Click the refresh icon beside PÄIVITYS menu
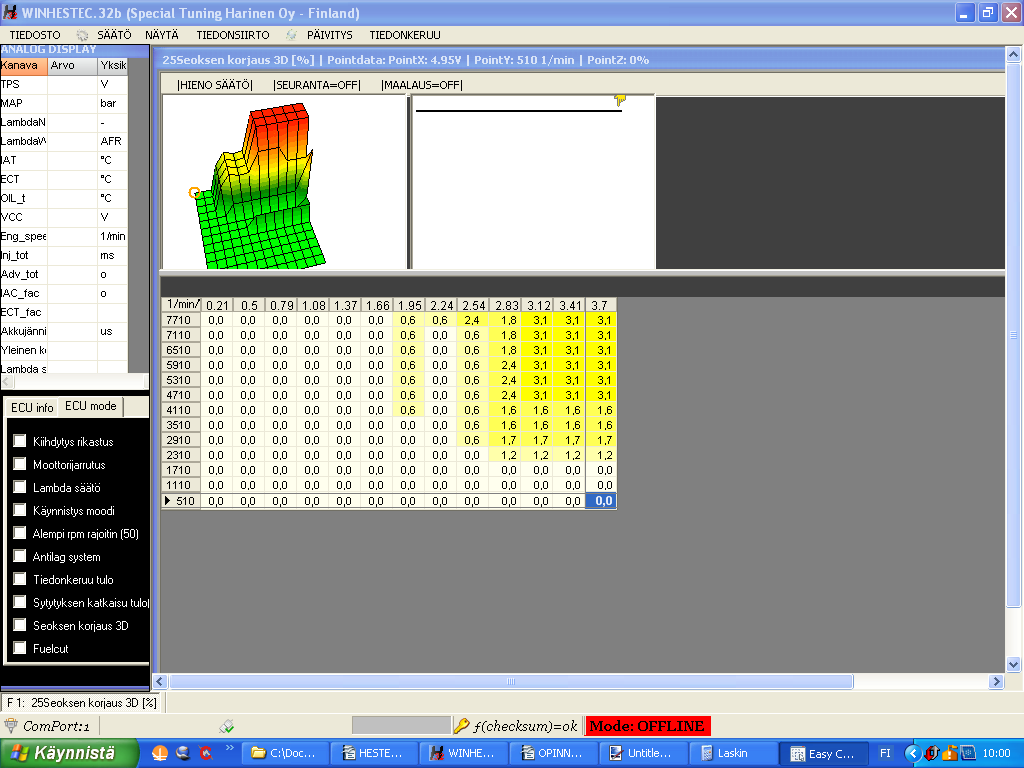This screenshot has width=1024, height=768. click(291, 35)
